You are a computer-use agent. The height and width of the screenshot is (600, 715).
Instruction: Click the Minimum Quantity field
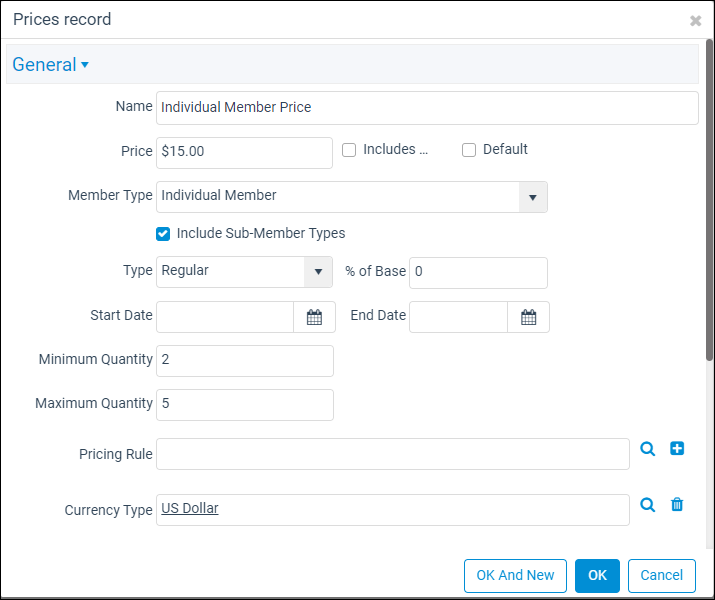[x=245, y=361]
